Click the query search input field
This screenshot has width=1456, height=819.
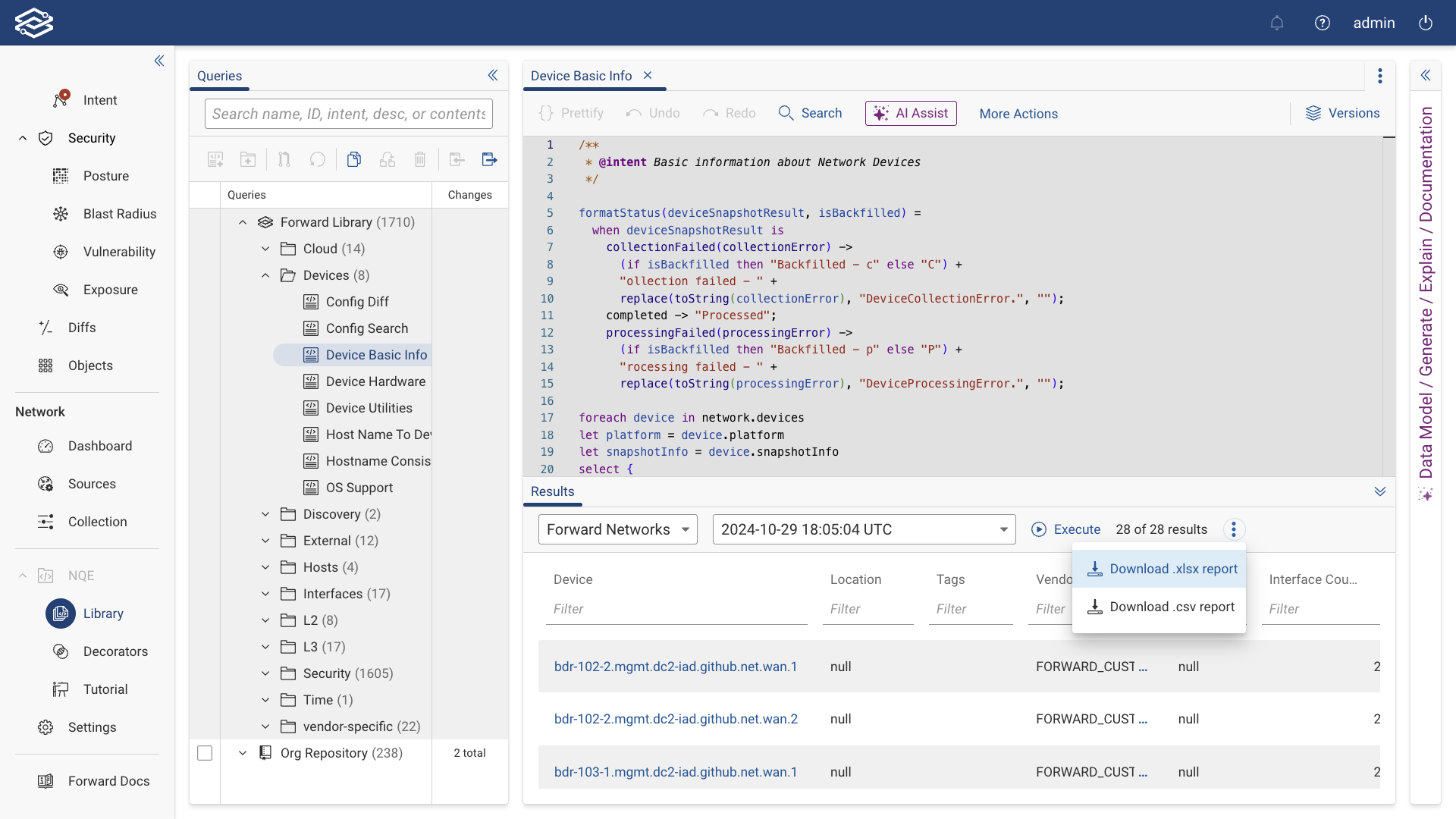click(349, 114)
